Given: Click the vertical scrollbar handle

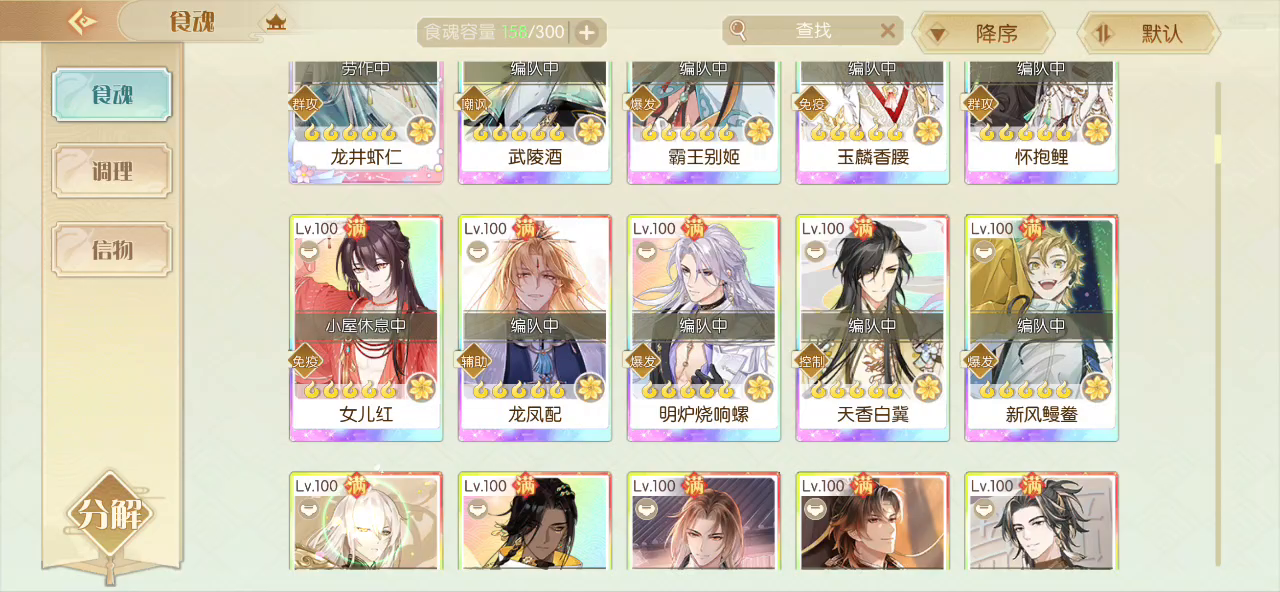Looking at the screenshot, I should click(1218, 148).
